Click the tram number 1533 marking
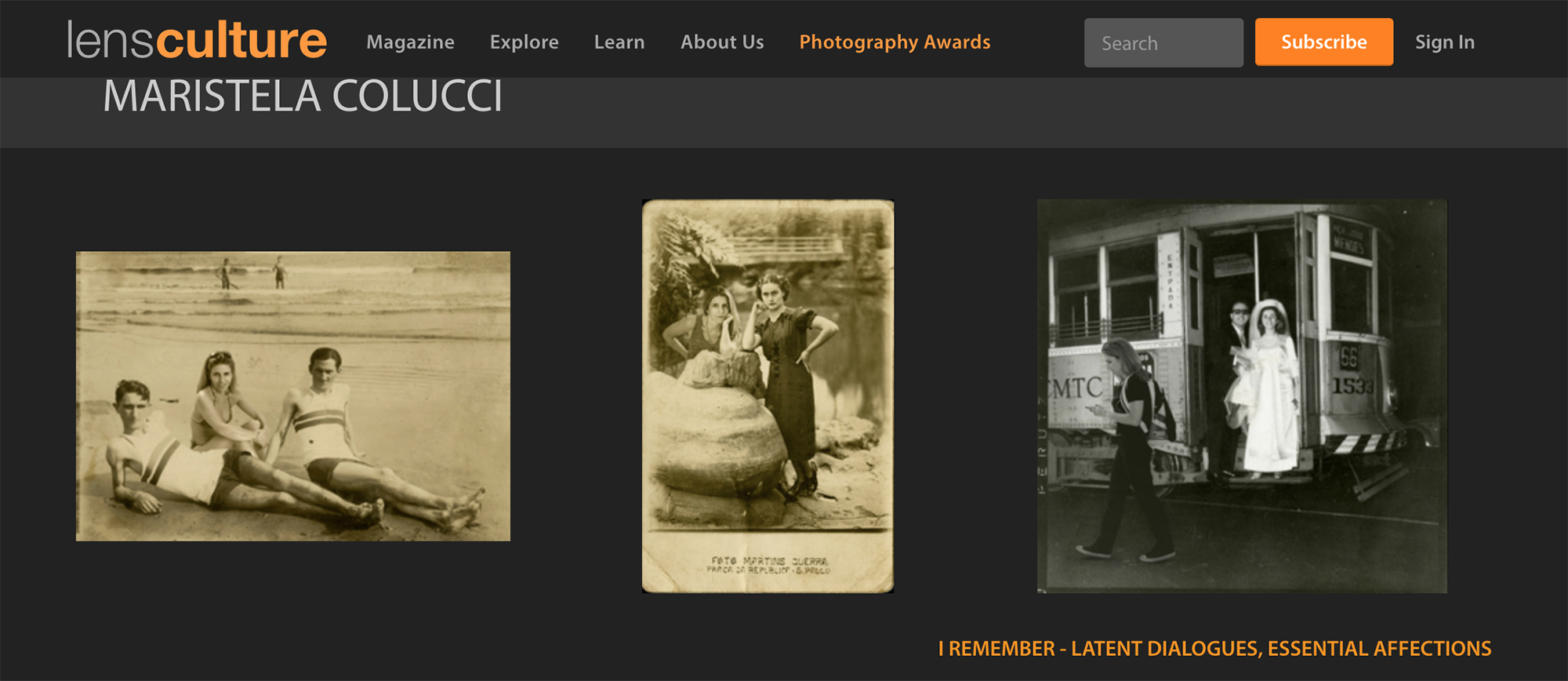Viewport: 1568px width, 681px height. point(1352,385)
